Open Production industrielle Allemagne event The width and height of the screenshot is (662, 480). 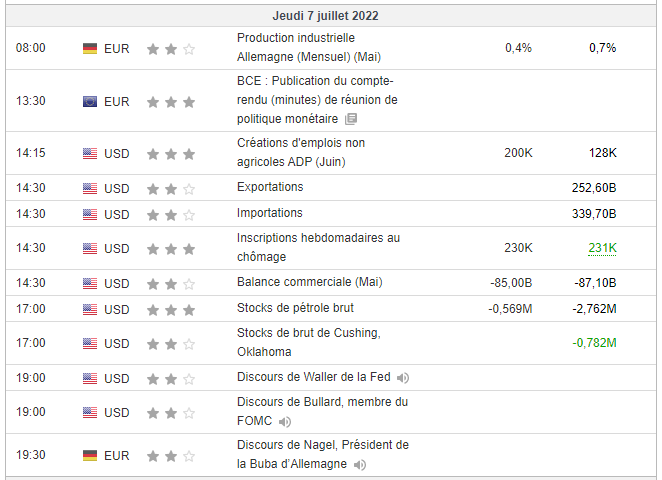tap(309, 47)
